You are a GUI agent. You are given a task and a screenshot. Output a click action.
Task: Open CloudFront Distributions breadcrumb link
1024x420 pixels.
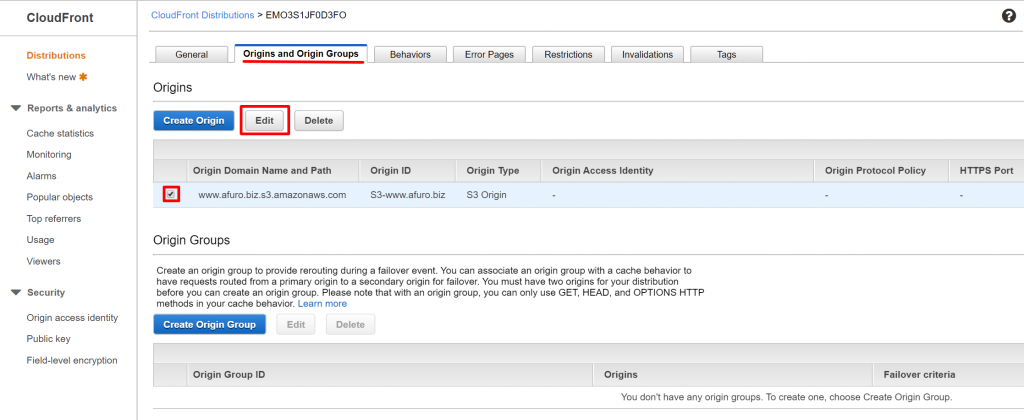point(202,14)
